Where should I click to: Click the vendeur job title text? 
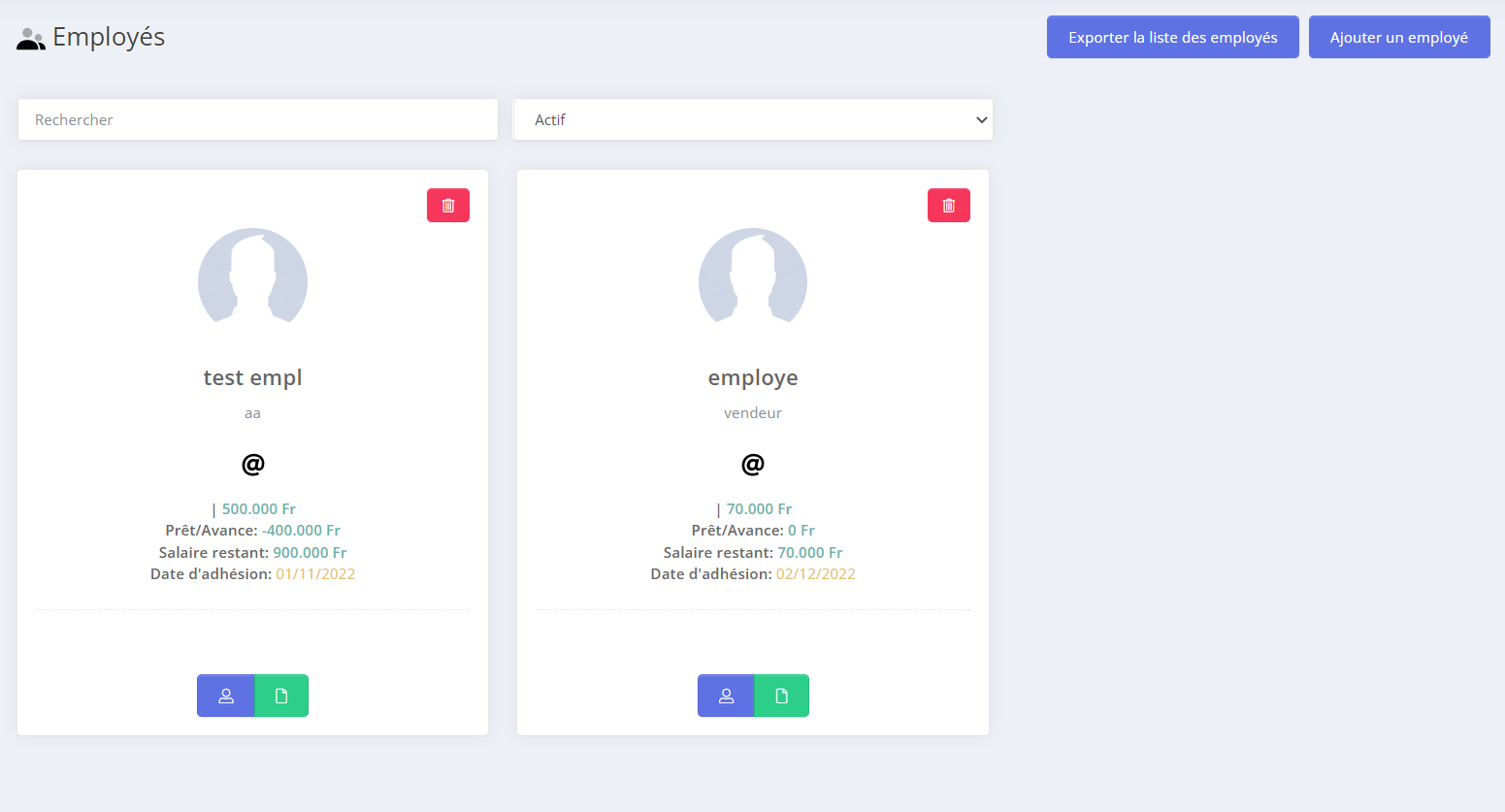click(753, 412)
